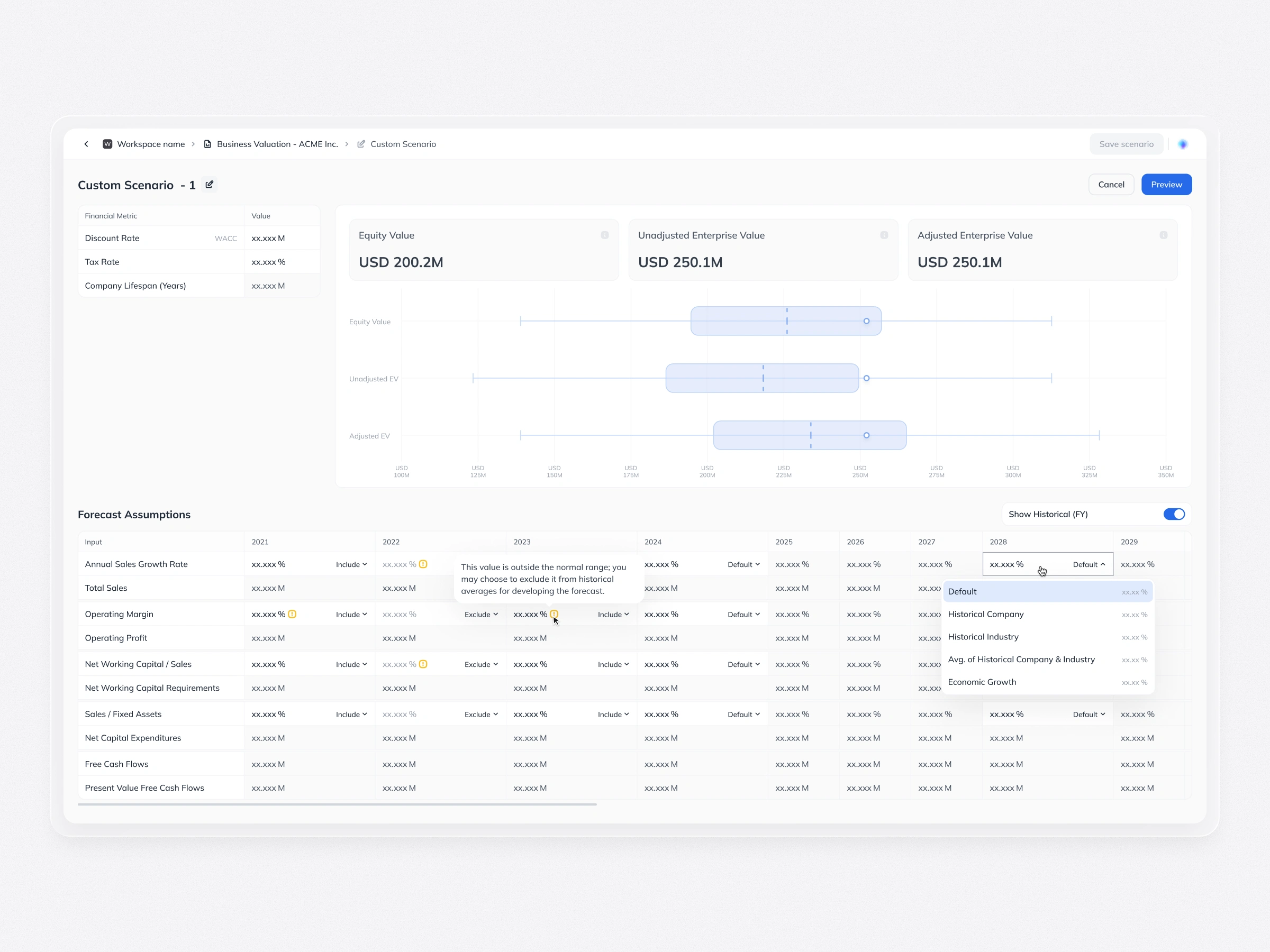1270x952 pixels.
Task: Edit the Tax Rate value field
Action: [282, 262]
